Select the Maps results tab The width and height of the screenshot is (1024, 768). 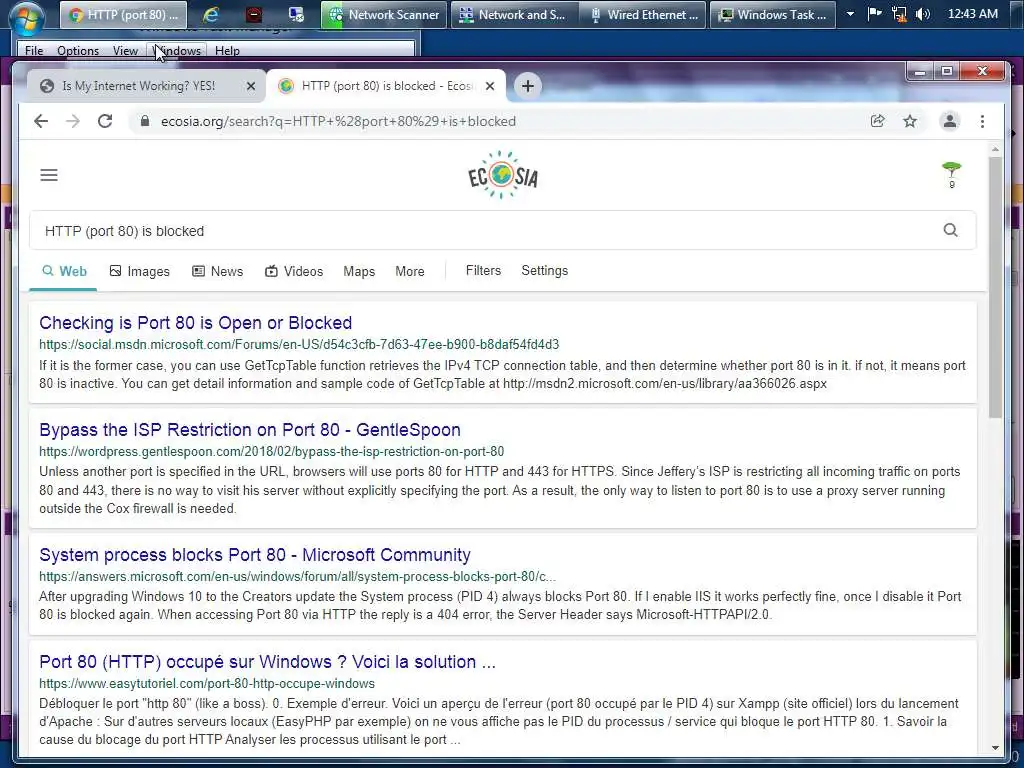359,271
